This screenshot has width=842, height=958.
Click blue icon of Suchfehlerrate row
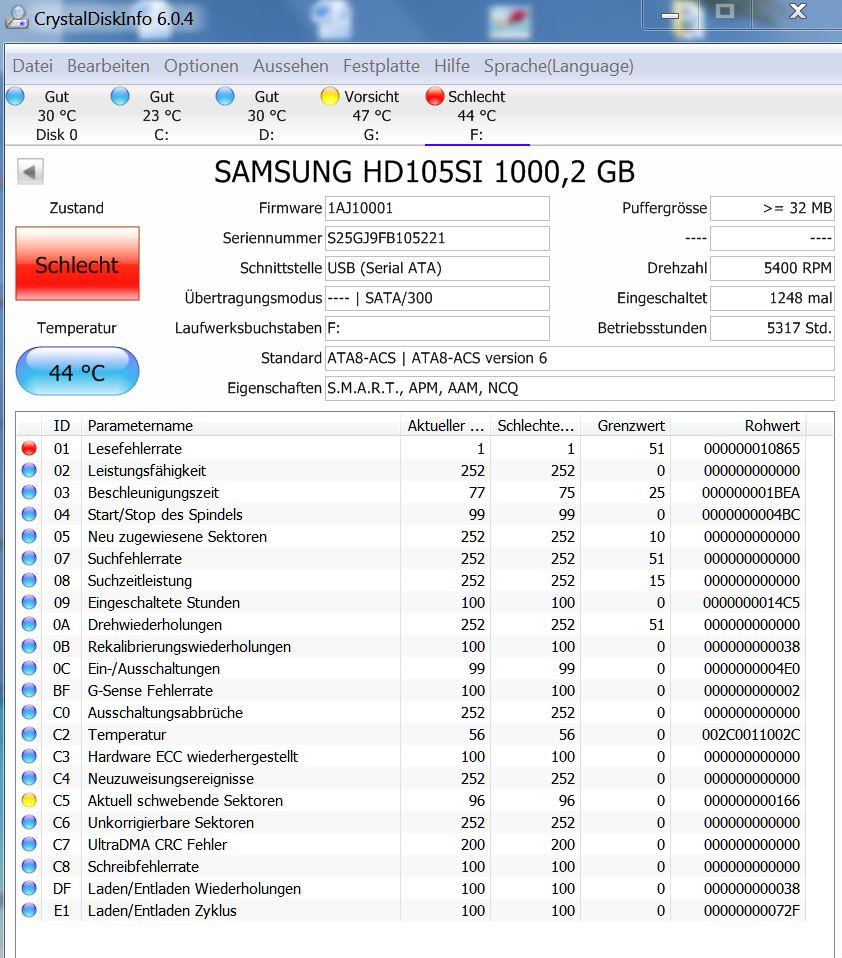29,558
